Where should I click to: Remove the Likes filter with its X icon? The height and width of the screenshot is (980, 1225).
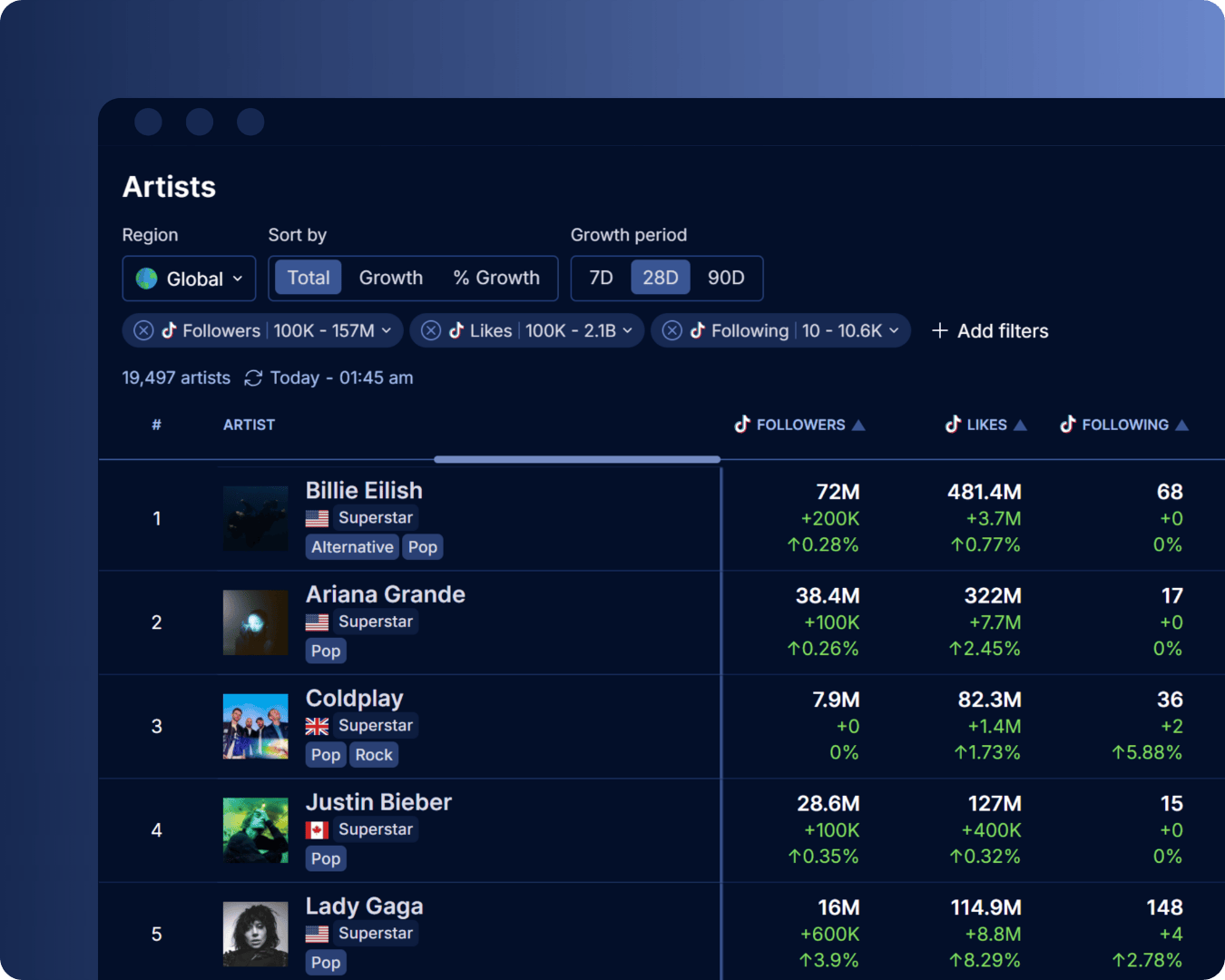431,331
